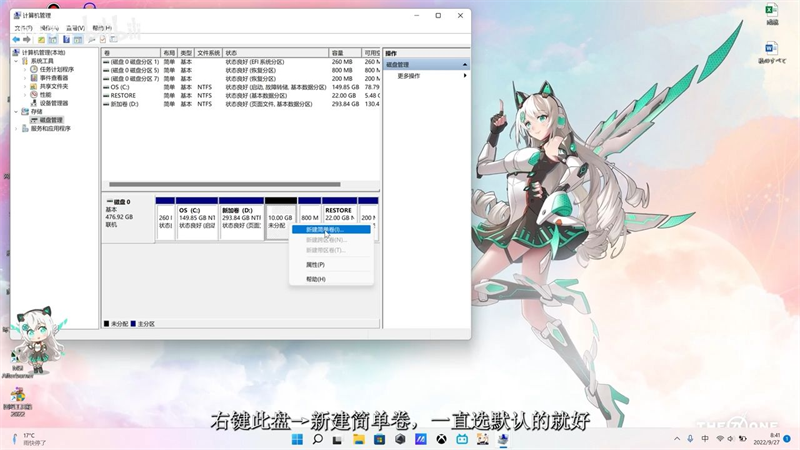Viewport: 800px width, 450px height.
Task: Open the 操作(A) menu
Action: (49, 28)
